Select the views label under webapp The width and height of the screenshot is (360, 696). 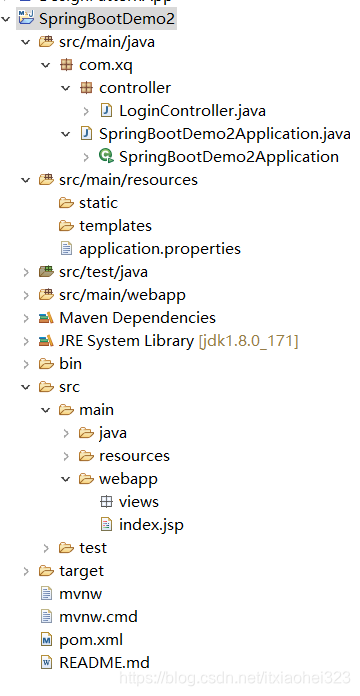coord(139,502)
